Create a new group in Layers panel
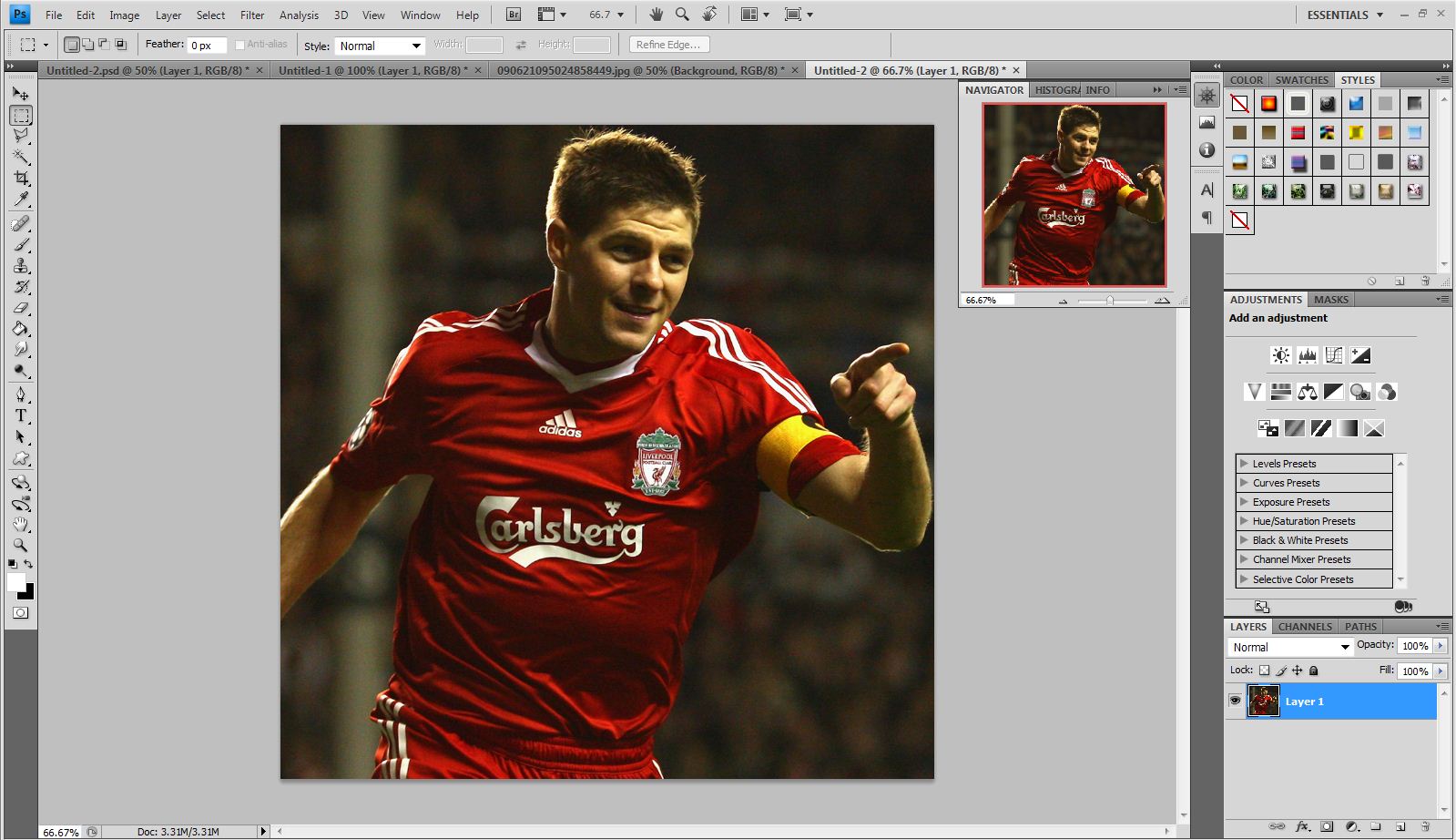The height and width of the screenshot is (840, 1456). 1376,826
